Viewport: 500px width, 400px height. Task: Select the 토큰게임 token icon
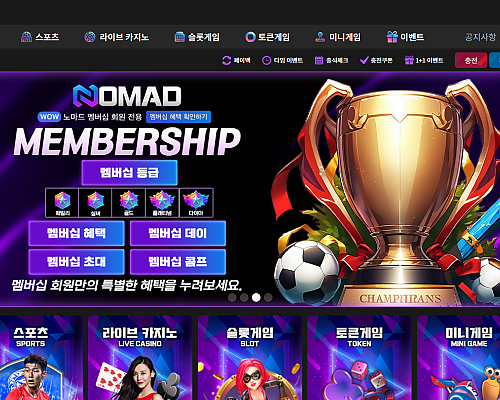coord(250,37)
